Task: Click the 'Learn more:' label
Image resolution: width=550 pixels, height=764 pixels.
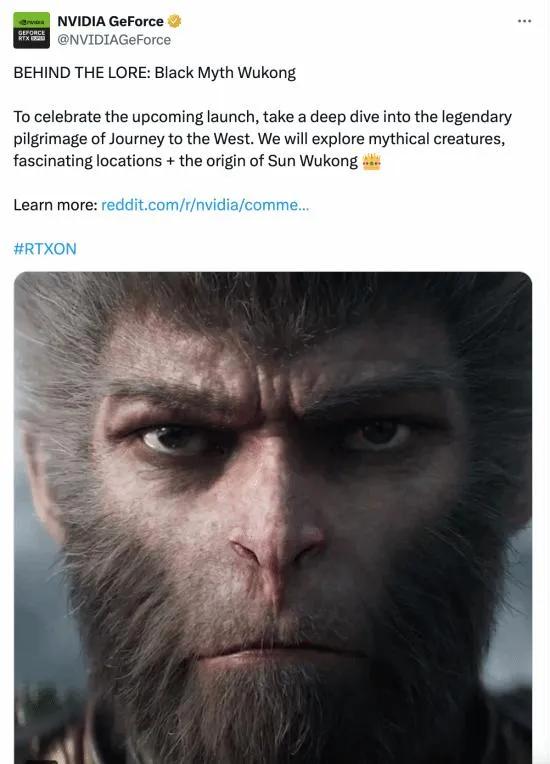Action: [56, 205]
